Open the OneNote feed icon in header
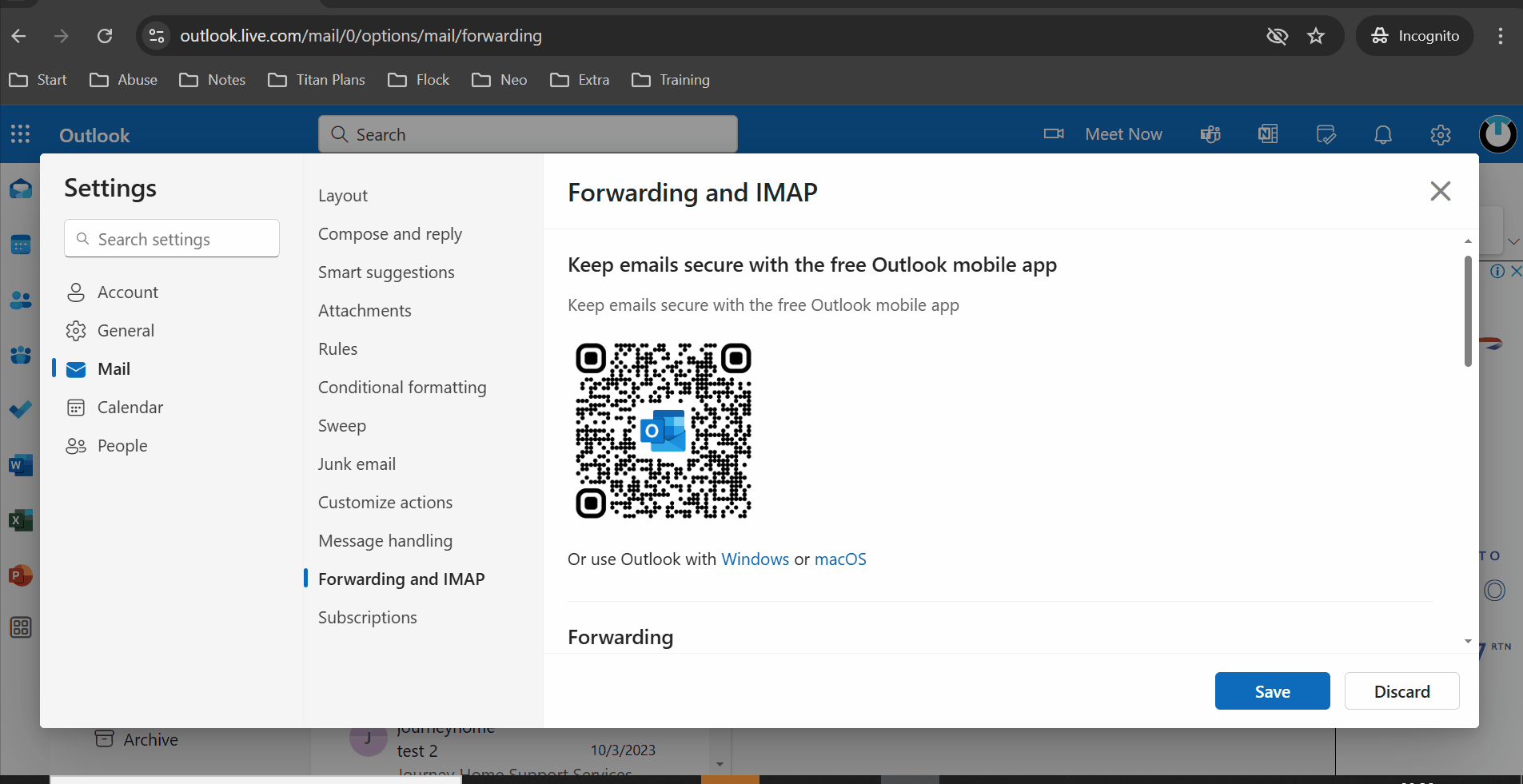 [x=1268, y=134]
